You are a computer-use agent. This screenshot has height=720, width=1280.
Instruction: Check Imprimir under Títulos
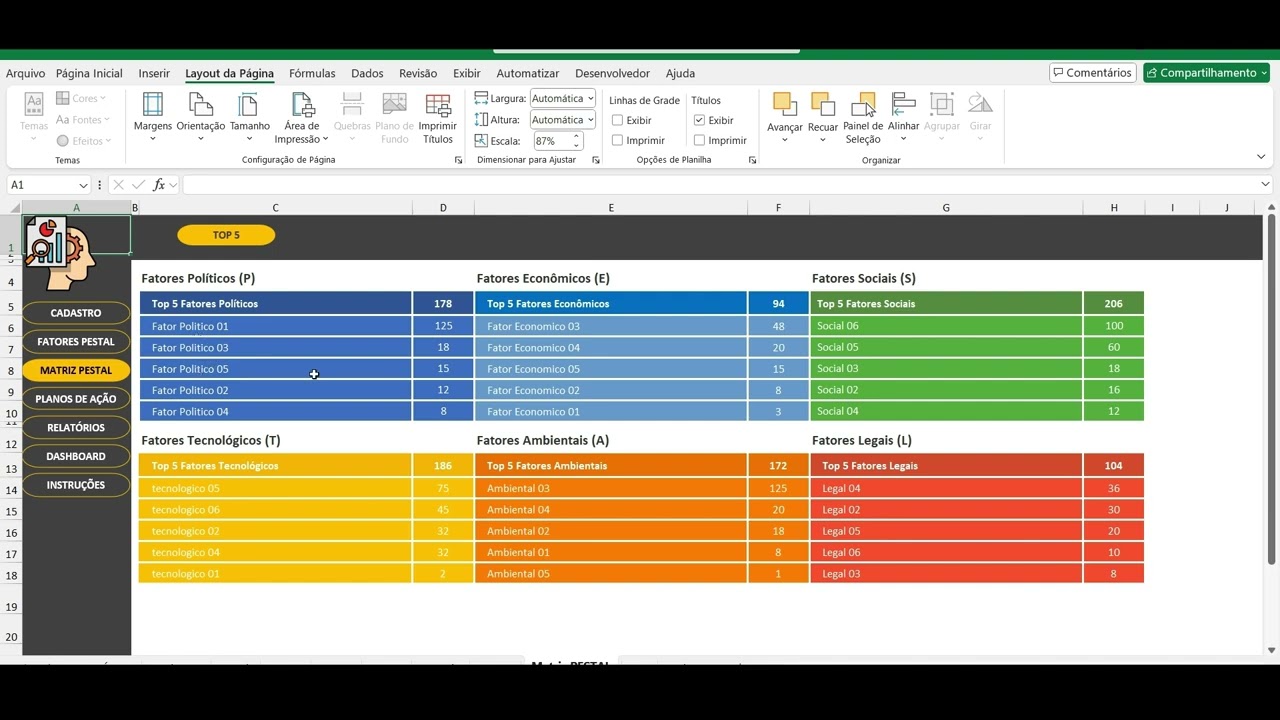pos(699,141)
